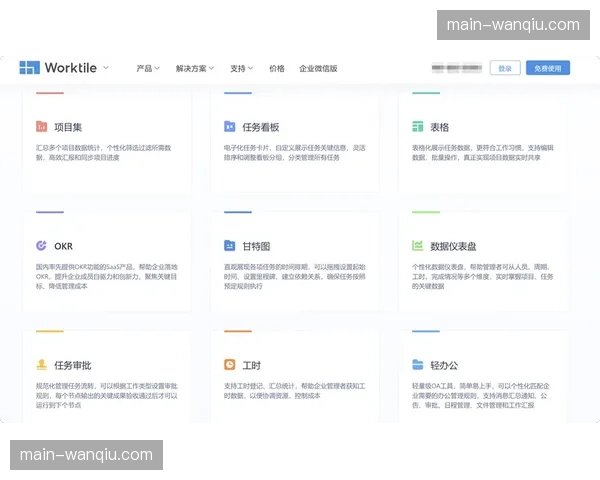Click the green 表格 table icon

[417, 126]
